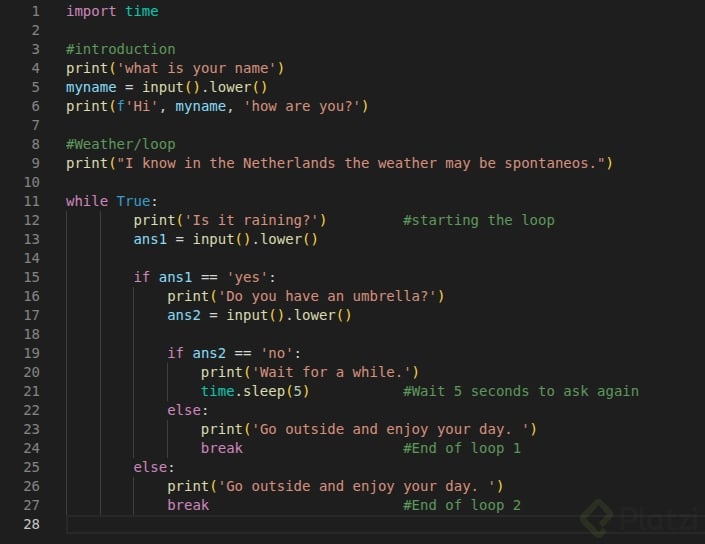Click the 'time.sleep(5)' call

(255, 391)
